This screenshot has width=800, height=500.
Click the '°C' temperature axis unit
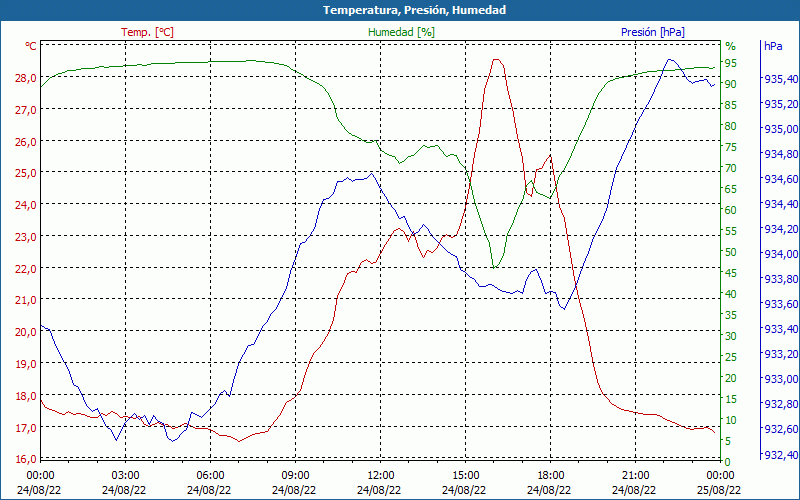coord(31,46)
